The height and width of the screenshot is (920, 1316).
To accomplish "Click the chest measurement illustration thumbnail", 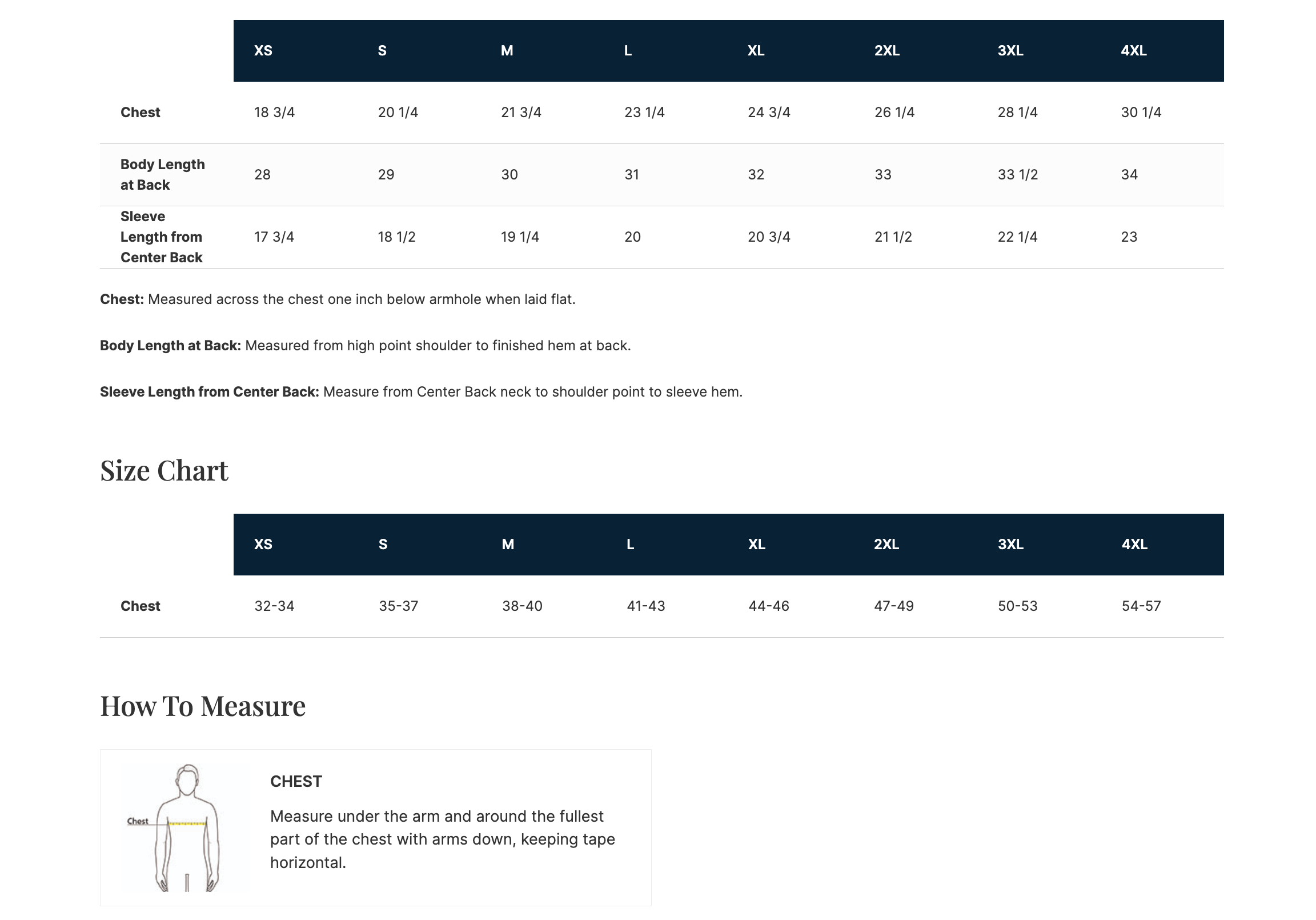I will pyautogui.click(x=184, y=827).
